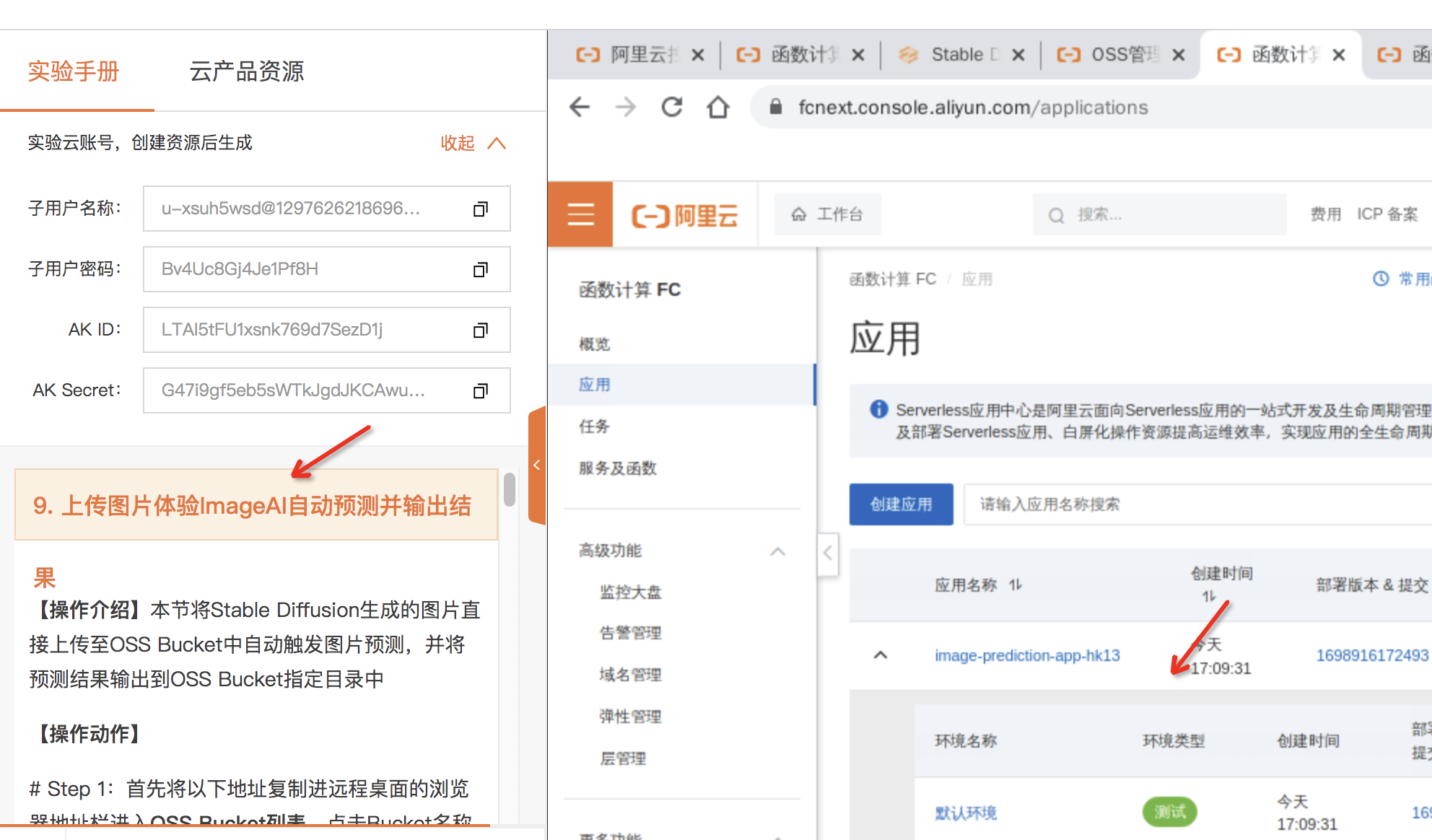
Task: Copy the AK Secret value
Action: click(x=481, y=391)
